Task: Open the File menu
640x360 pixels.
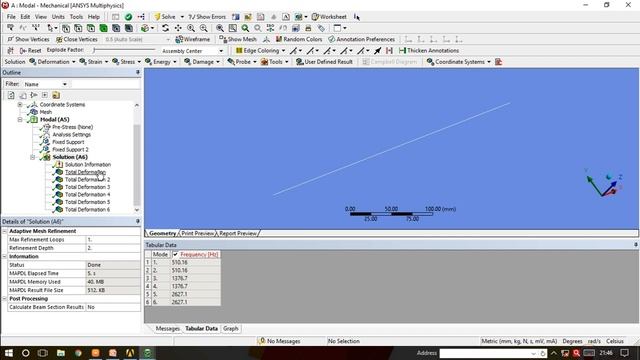Action: (x=11, y=17)
